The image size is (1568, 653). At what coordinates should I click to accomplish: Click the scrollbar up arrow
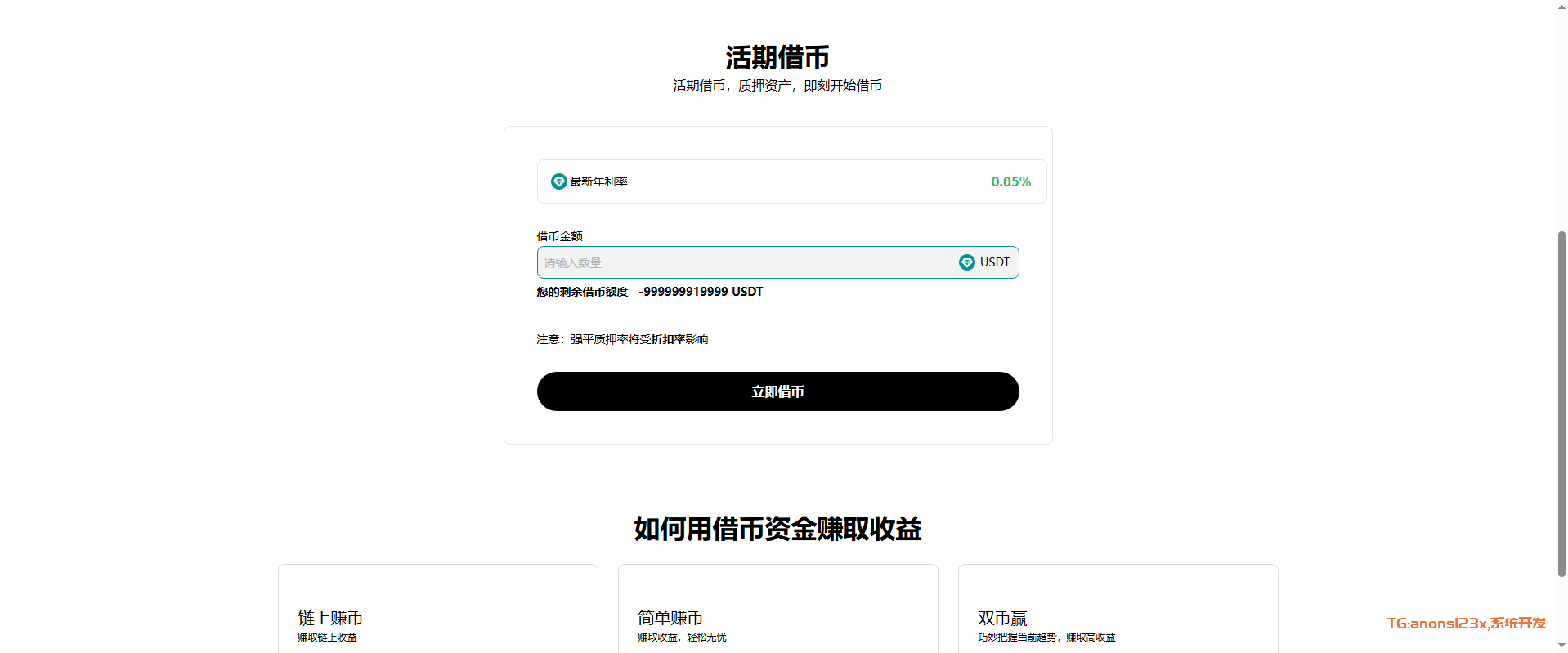tap(1561, 7)
